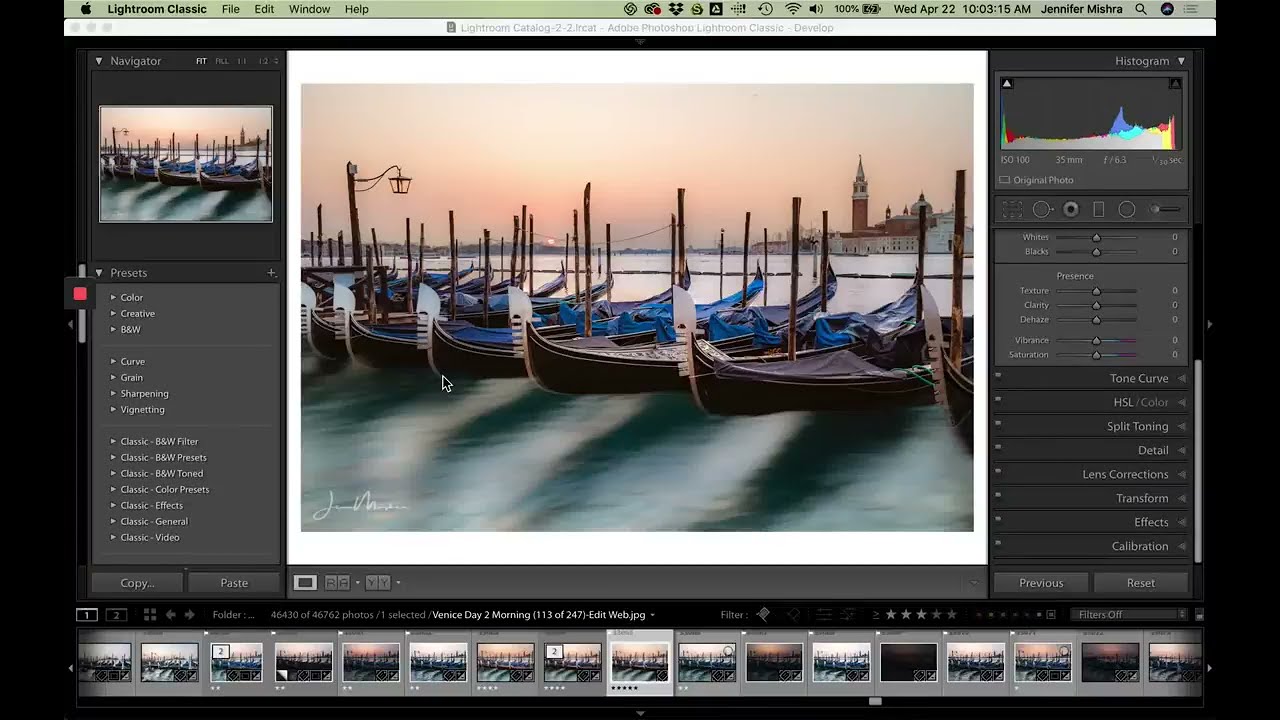The image size is (1280, 720).
Task: Adjust the Clarity slider
Action: (1096, 305)
